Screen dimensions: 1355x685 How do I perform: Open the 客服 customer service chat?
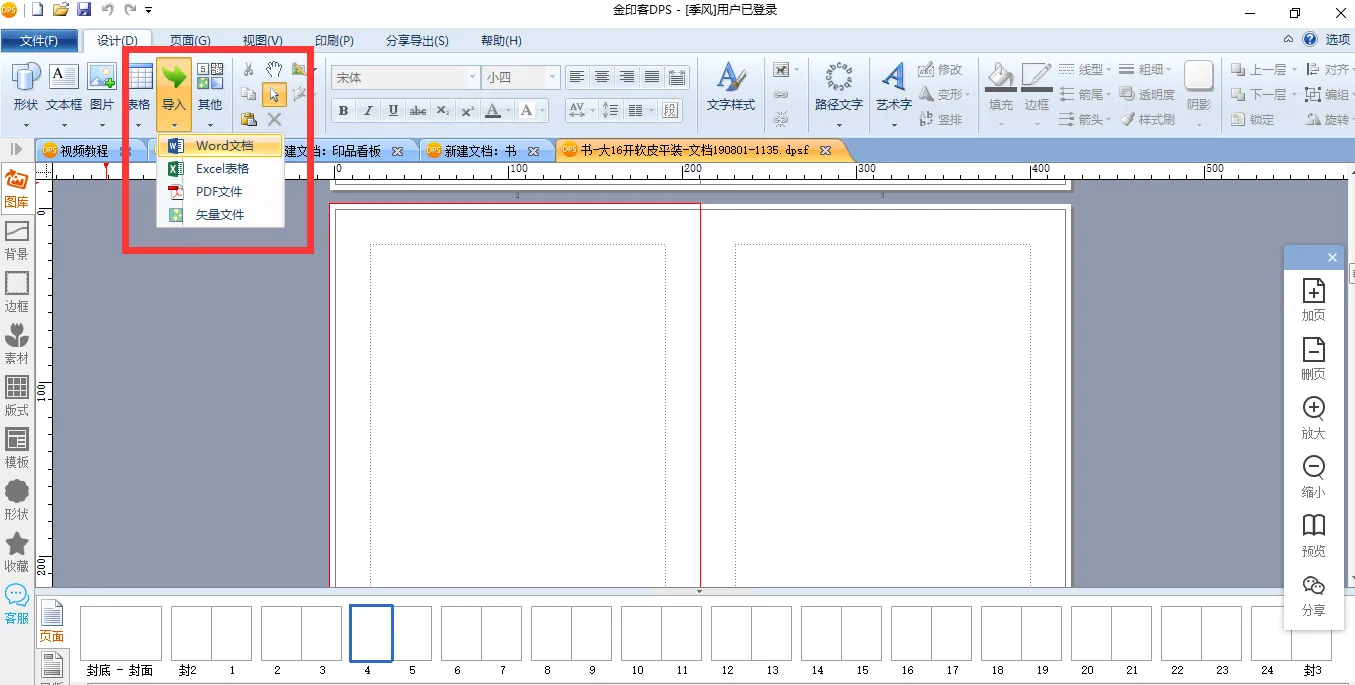pyautogui.click(x=17, y=603)
